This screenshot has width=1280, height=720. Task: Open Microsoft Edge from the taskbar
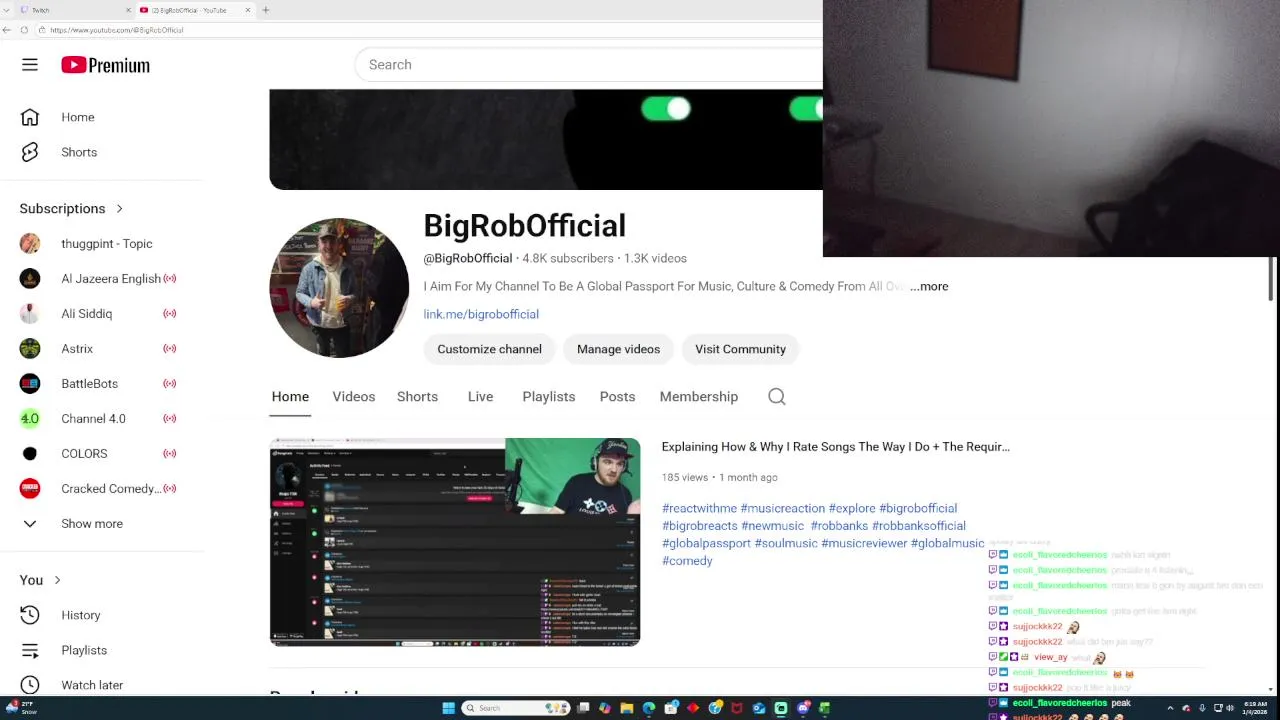coord(649,708)
